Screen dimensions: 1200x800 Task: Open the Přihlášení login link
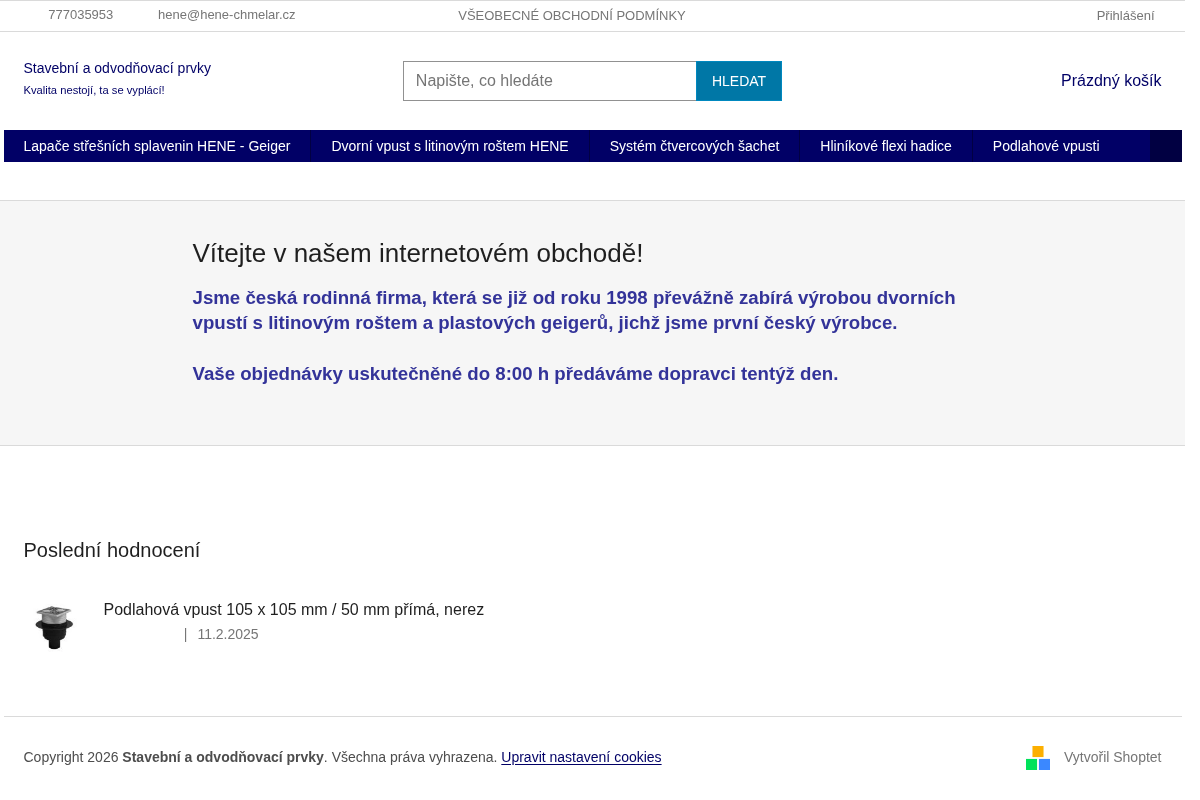pyautogui.click(x=1125, y=16)
